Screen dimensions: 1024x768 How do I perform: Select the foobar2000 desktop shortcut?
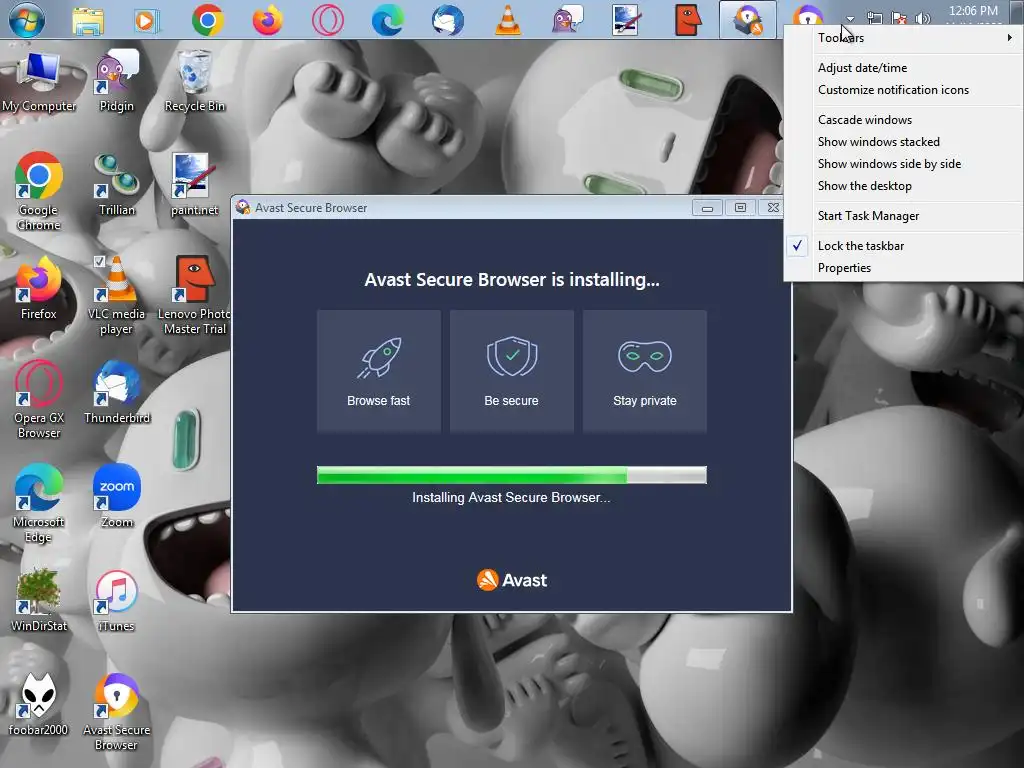39,705
